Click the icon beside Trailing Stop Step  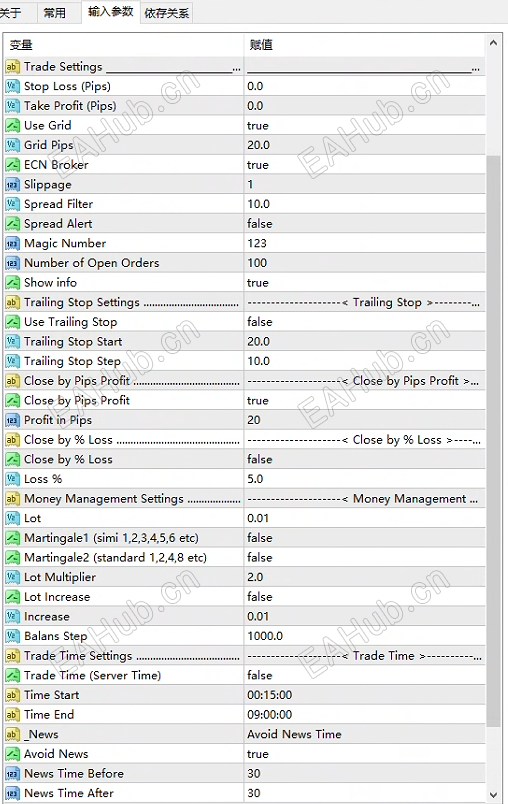click(x=12, y=361)
